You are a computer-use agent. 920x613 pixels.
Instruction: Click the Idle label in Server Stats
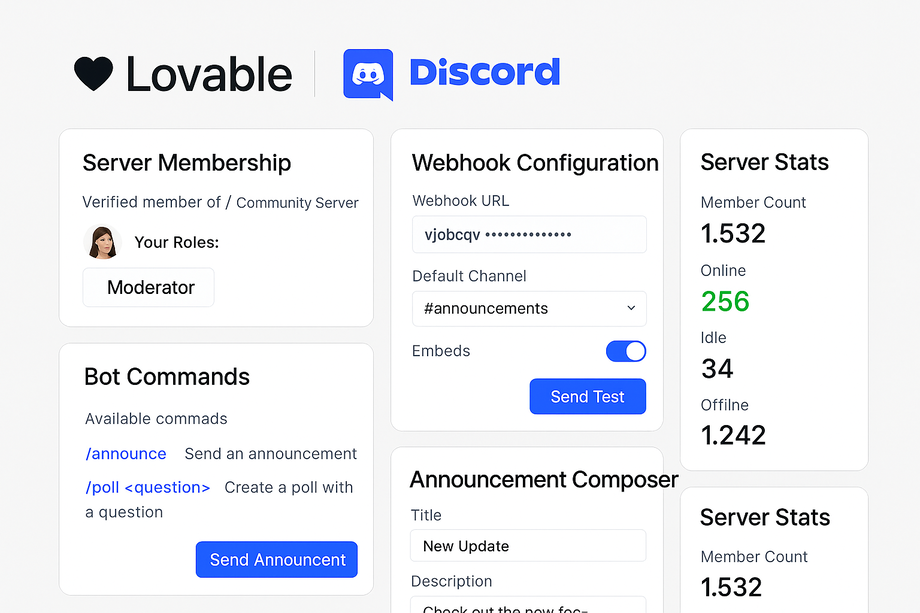coord(713,338)
